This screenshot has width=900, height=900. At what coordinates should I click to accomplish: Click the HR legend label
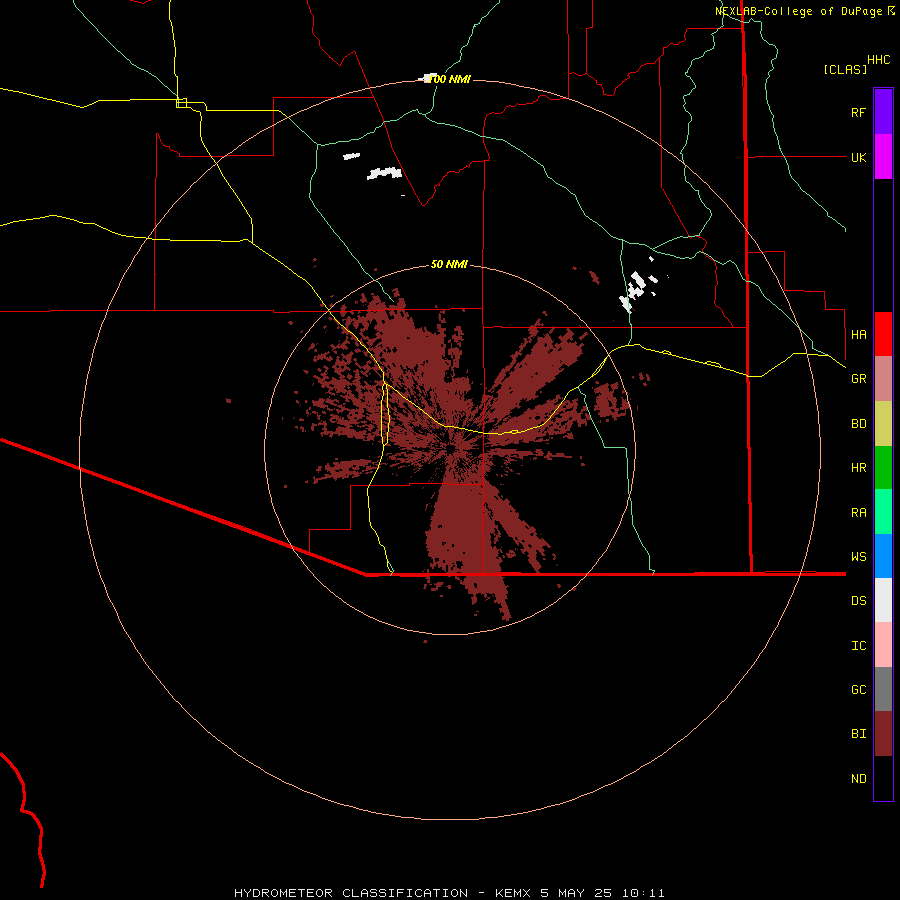coord(858,468)
